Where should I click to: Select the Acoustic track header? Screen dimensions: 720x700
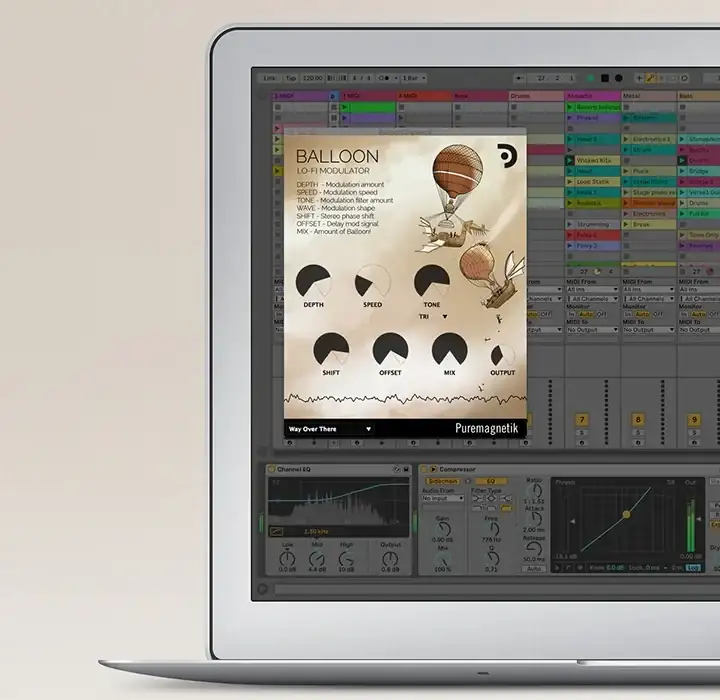point(592,96)
